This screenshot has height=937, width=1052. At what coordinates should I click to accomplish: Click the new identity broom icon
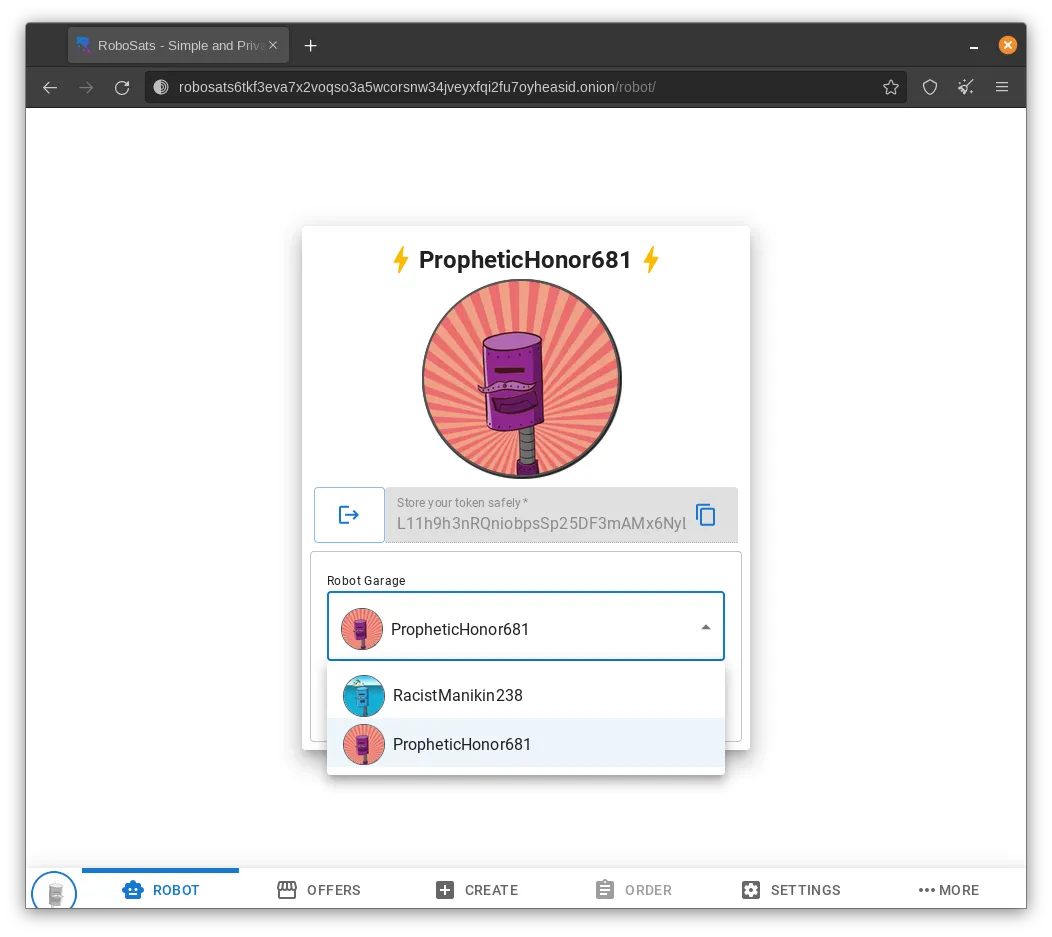click(x=965, y=87)
